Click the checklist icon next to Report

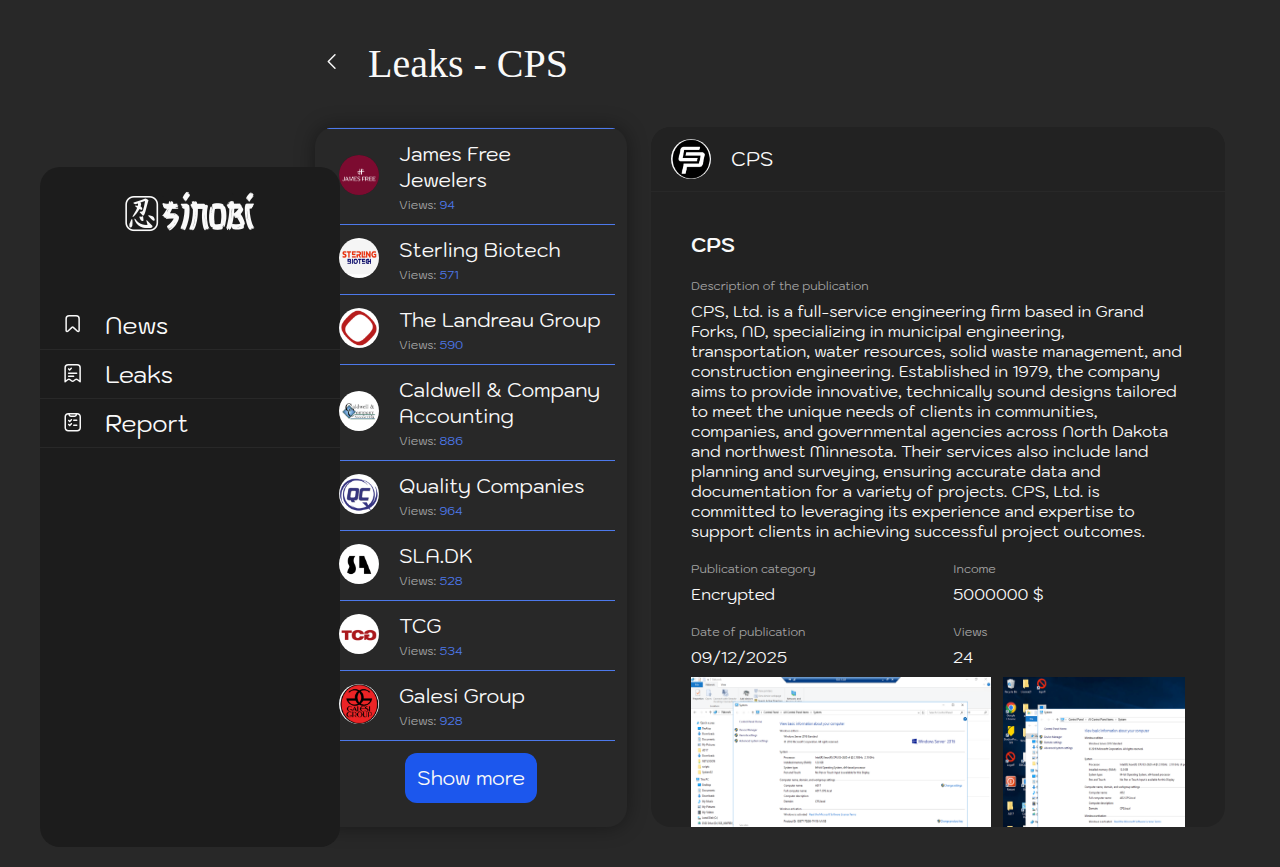pos(73,423)
